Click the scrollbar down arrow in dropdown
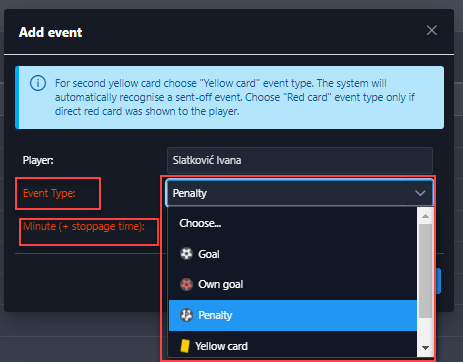Screen dimensions: 463x362 pos(425,348)
